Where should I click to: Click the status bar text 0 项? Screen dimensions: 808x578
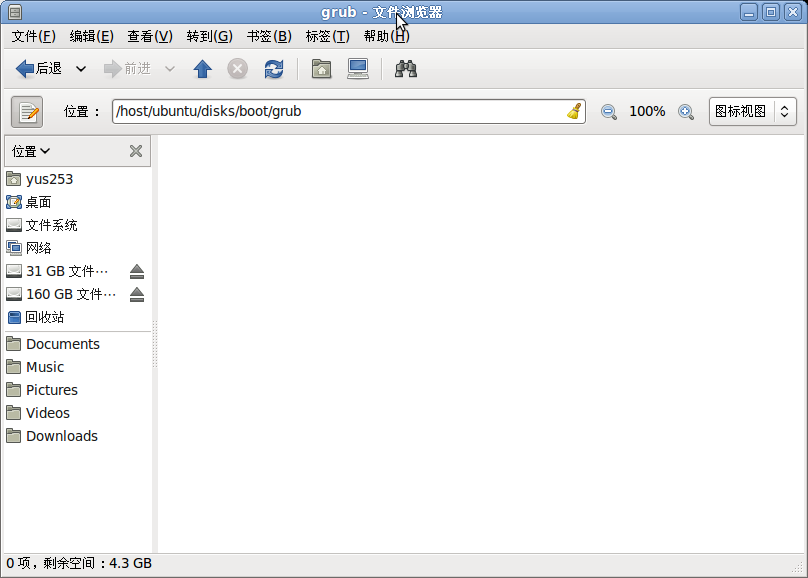[x=18, y=563]
